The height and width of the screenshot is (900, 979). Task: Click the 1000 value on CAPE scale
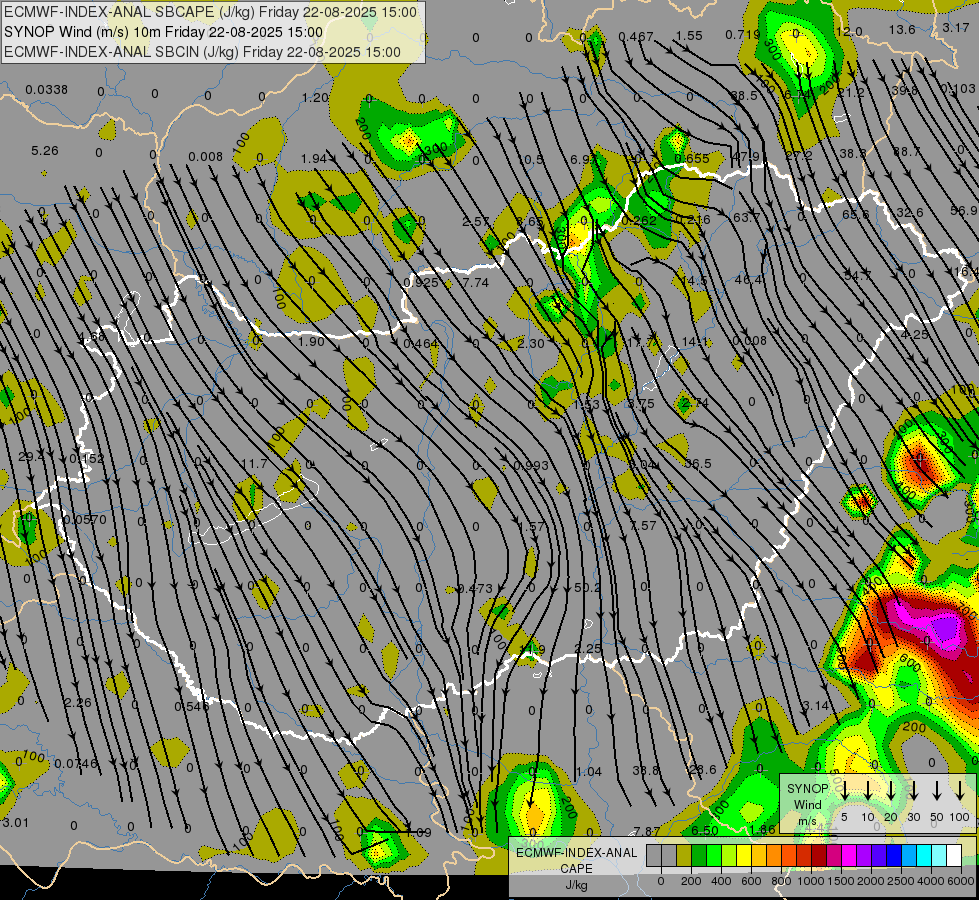tap(811, 881)
